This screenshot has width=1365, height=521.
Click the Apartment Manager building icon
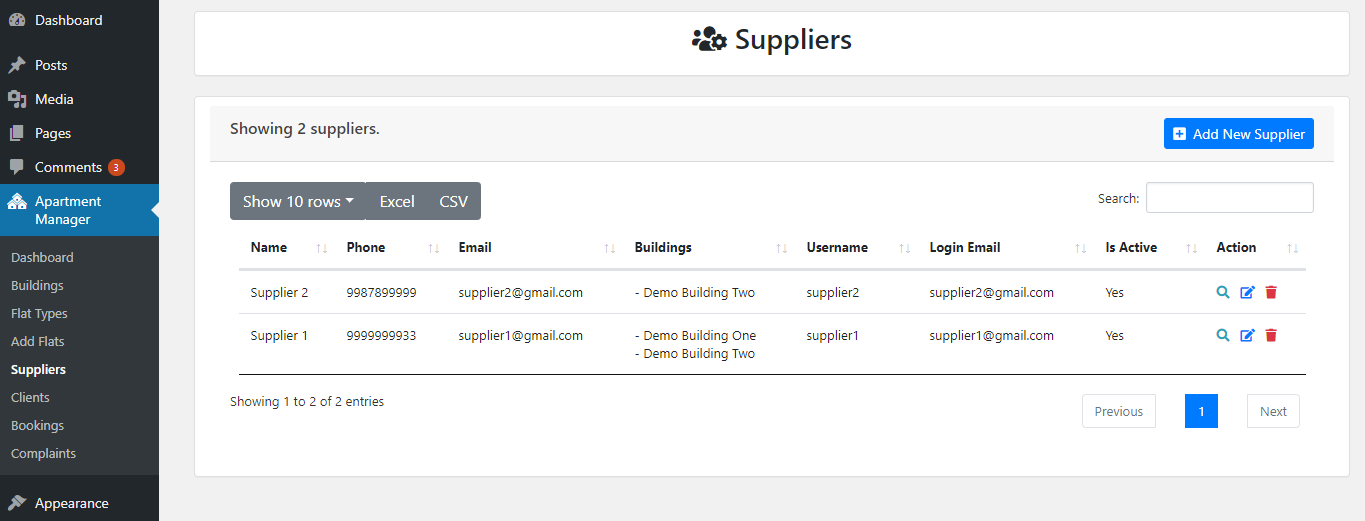[17, 201]
